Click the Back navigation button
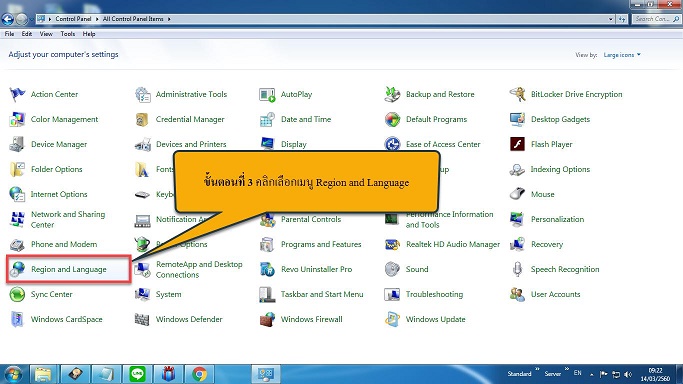 (x=8, y=19)
